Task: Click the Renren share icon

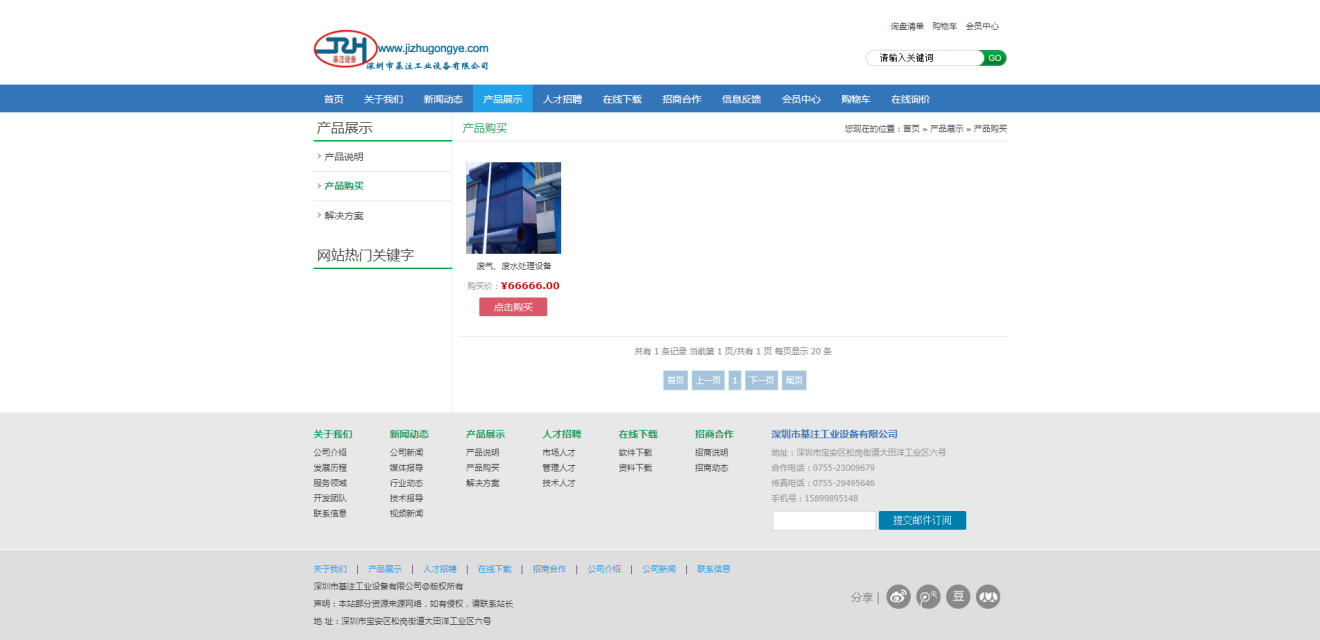Action: [988, 597]
